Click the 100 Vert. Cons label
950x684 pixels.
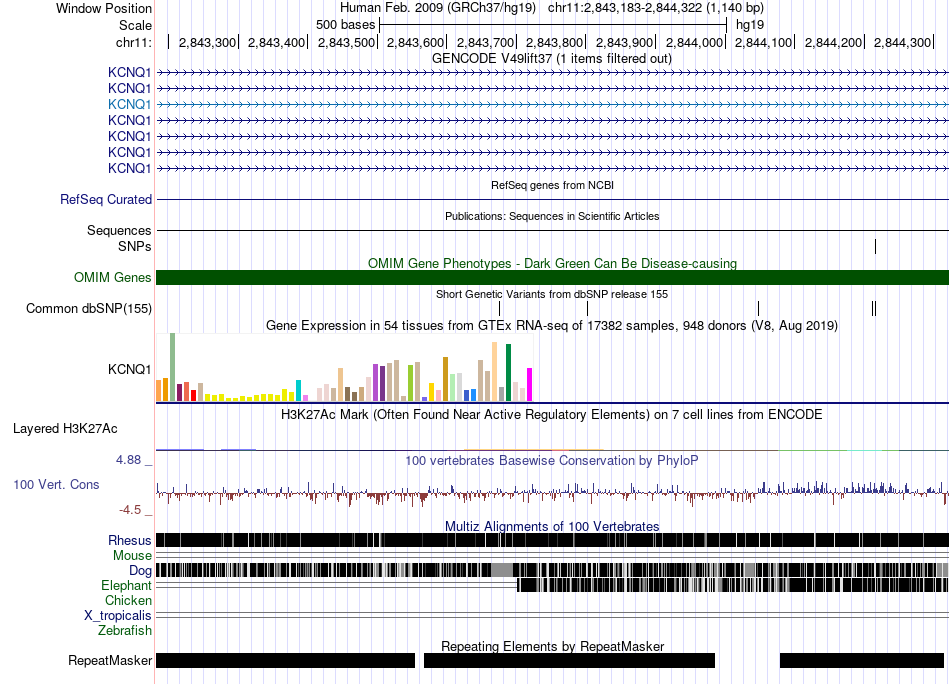(x=56, y=485)
